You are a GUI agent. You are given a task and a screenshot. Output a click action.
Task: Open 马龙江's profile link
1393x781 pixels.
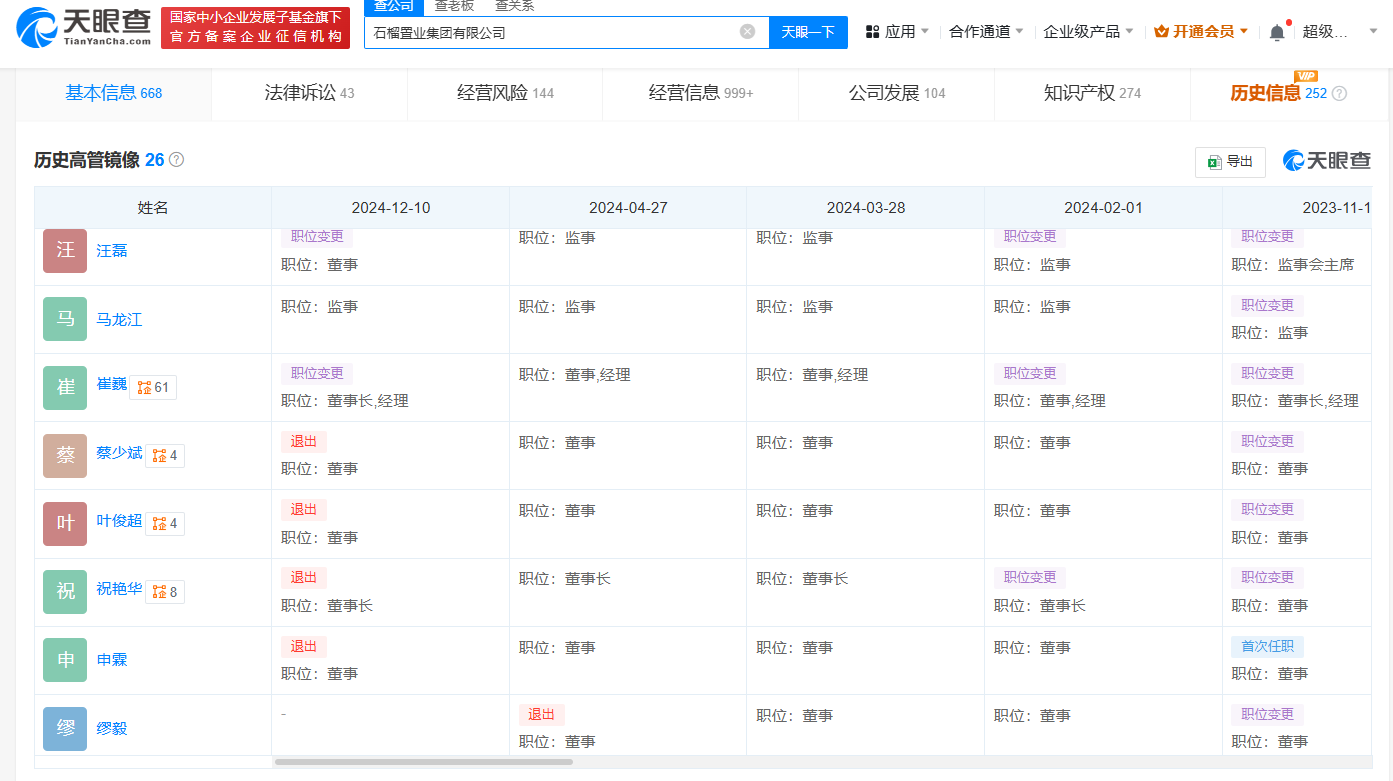tap(119, 320)
